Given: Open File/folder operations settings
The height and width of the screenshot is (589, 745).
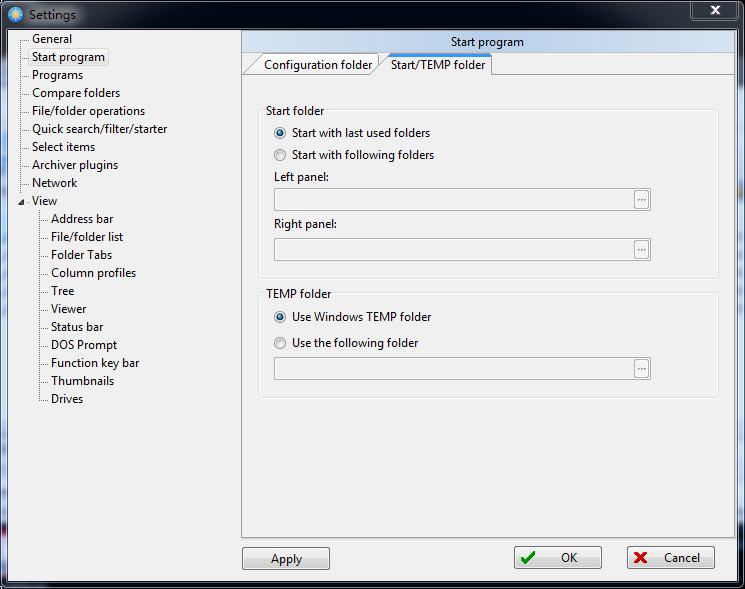Looking at the screenshot, I should [x=88, y=111].
